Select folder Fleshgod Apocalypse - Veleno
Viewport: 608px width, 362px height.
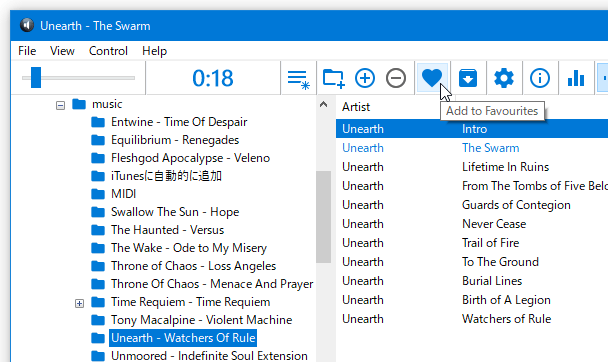190,158
